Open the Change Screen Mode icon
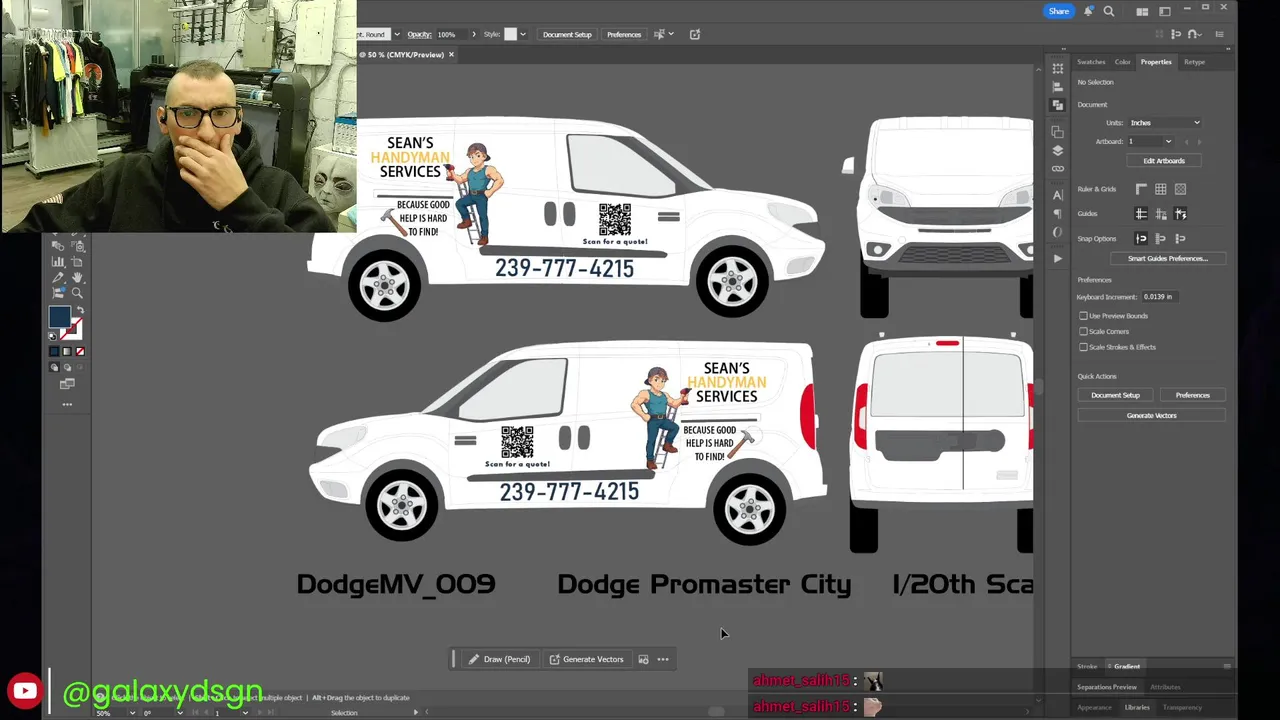This screenshot has width=1280, height=720. [x=67, y=384]
